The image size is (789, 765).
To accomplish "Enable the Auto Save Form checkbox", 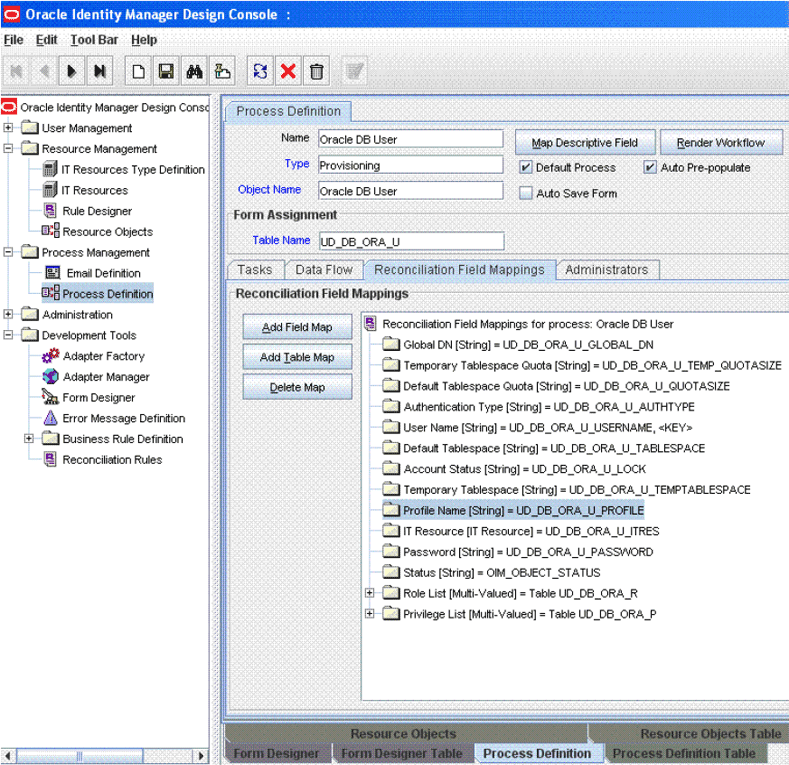I will coord(525,193).
